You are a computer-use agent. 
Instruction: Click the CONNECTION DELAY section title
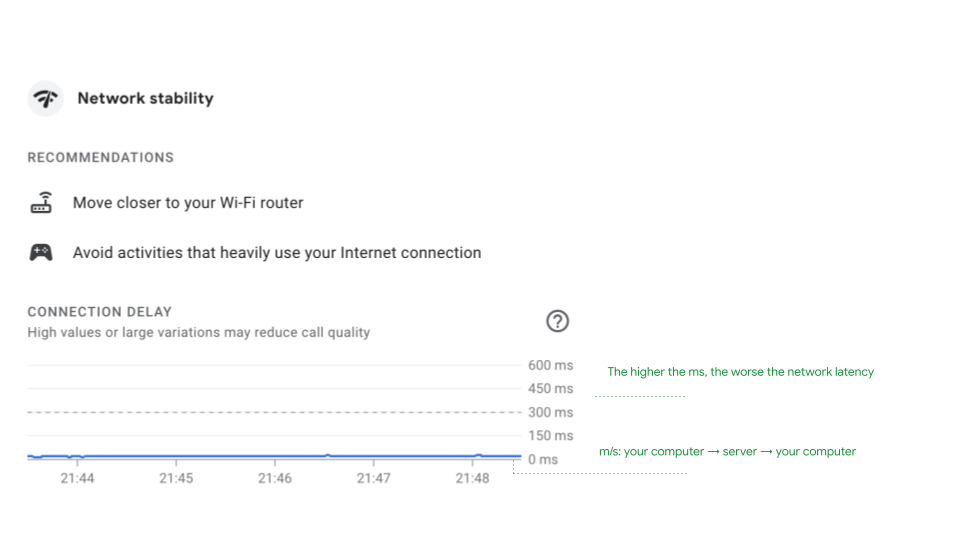click(99, 312)
